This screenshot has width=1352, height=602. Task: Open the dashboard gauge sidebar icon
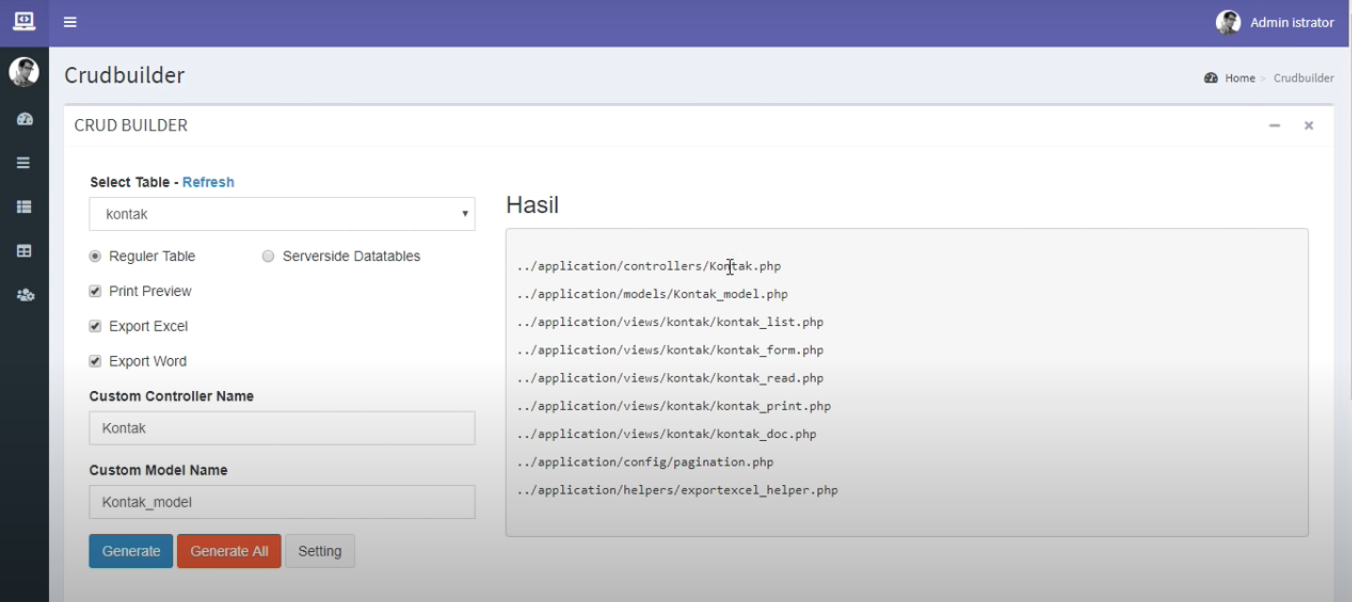click(x=25, y=119)
